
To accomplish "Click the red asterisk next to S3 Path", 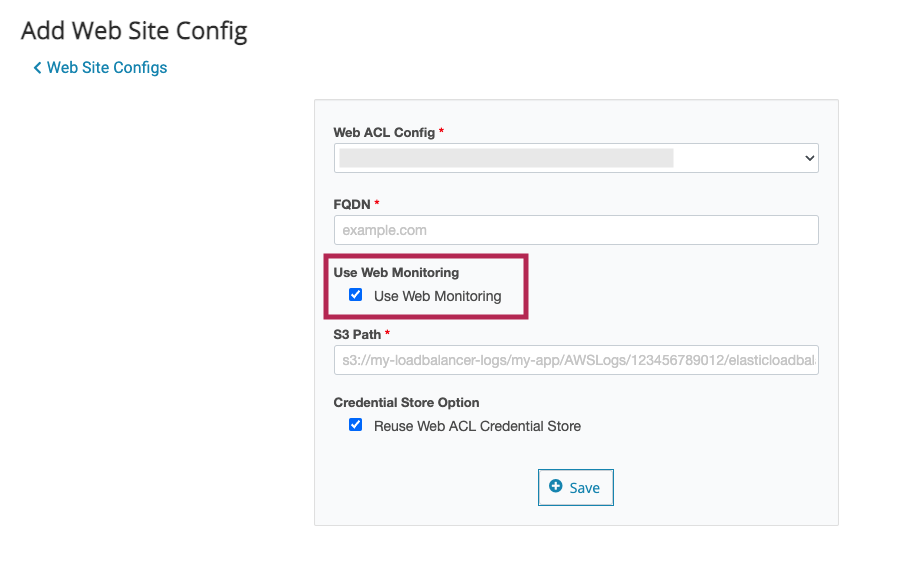I will click(387, 333).
